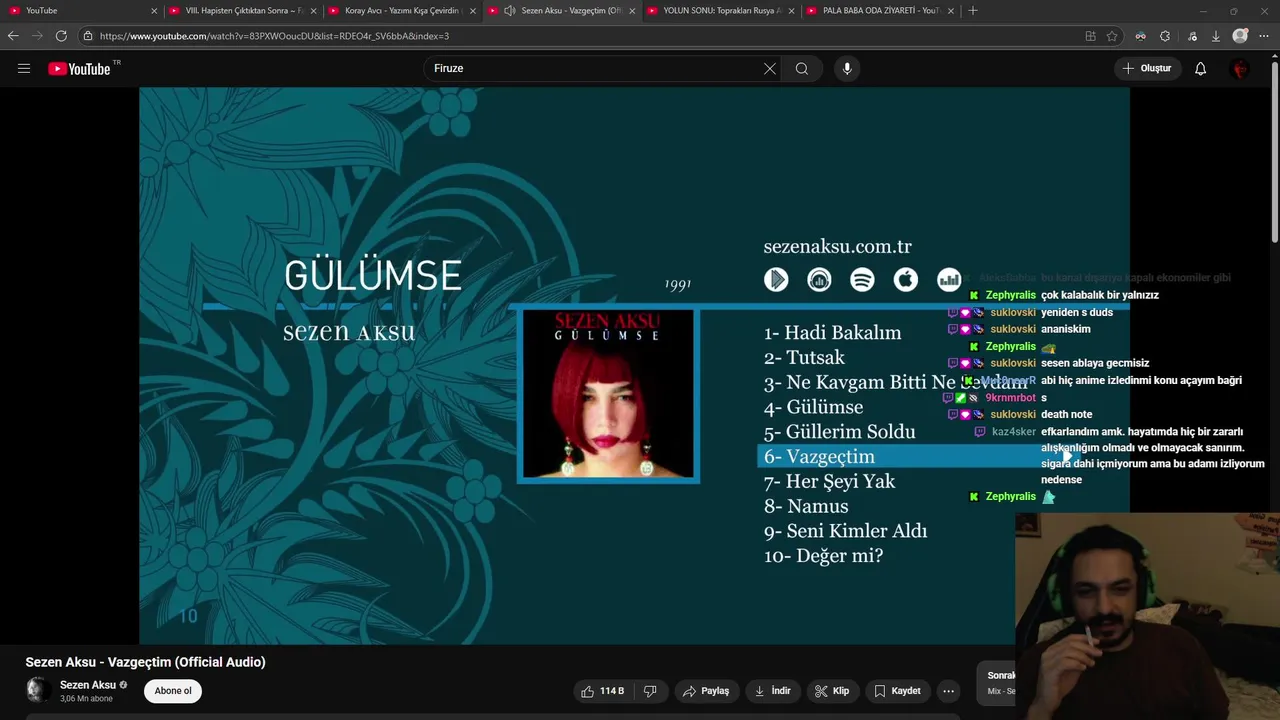Like the video with thumbs up
The width and height of the screenshot is (1280, 720).
click(603, 691)
